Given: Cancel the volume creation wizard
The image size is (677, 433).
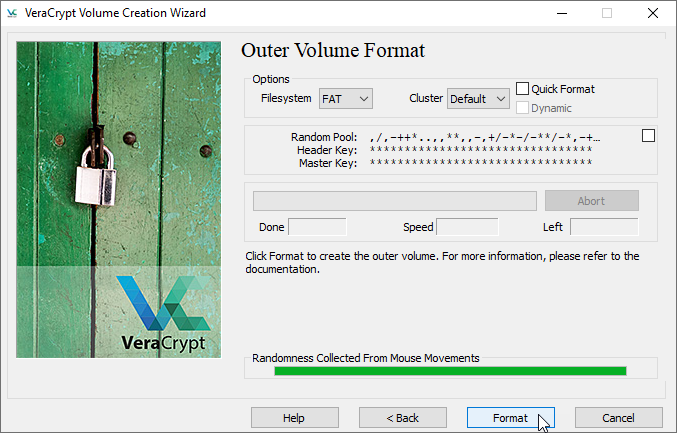Looking at the screenshot, I should (618, 417).
